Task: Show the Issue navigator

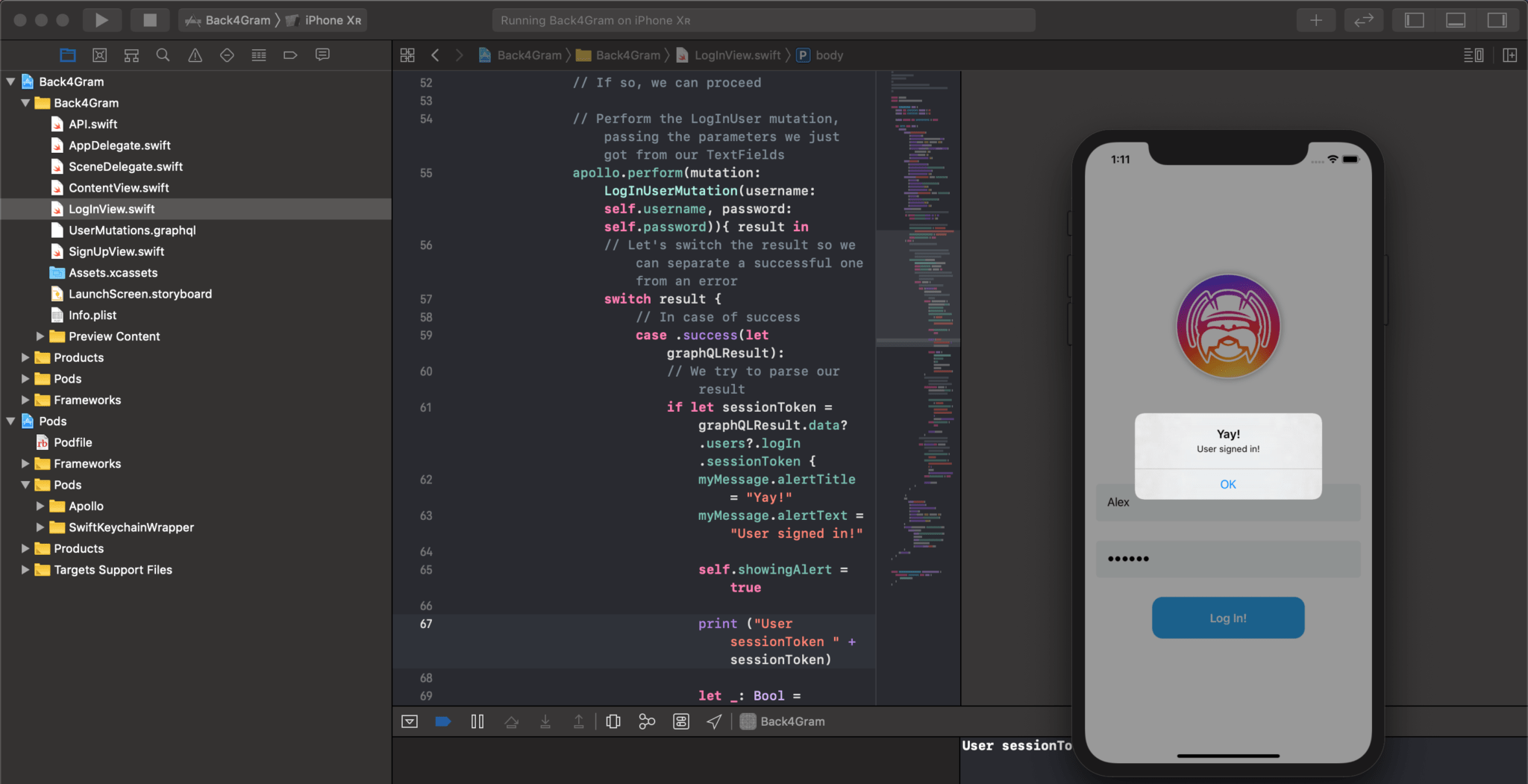Action: [195, 54]
